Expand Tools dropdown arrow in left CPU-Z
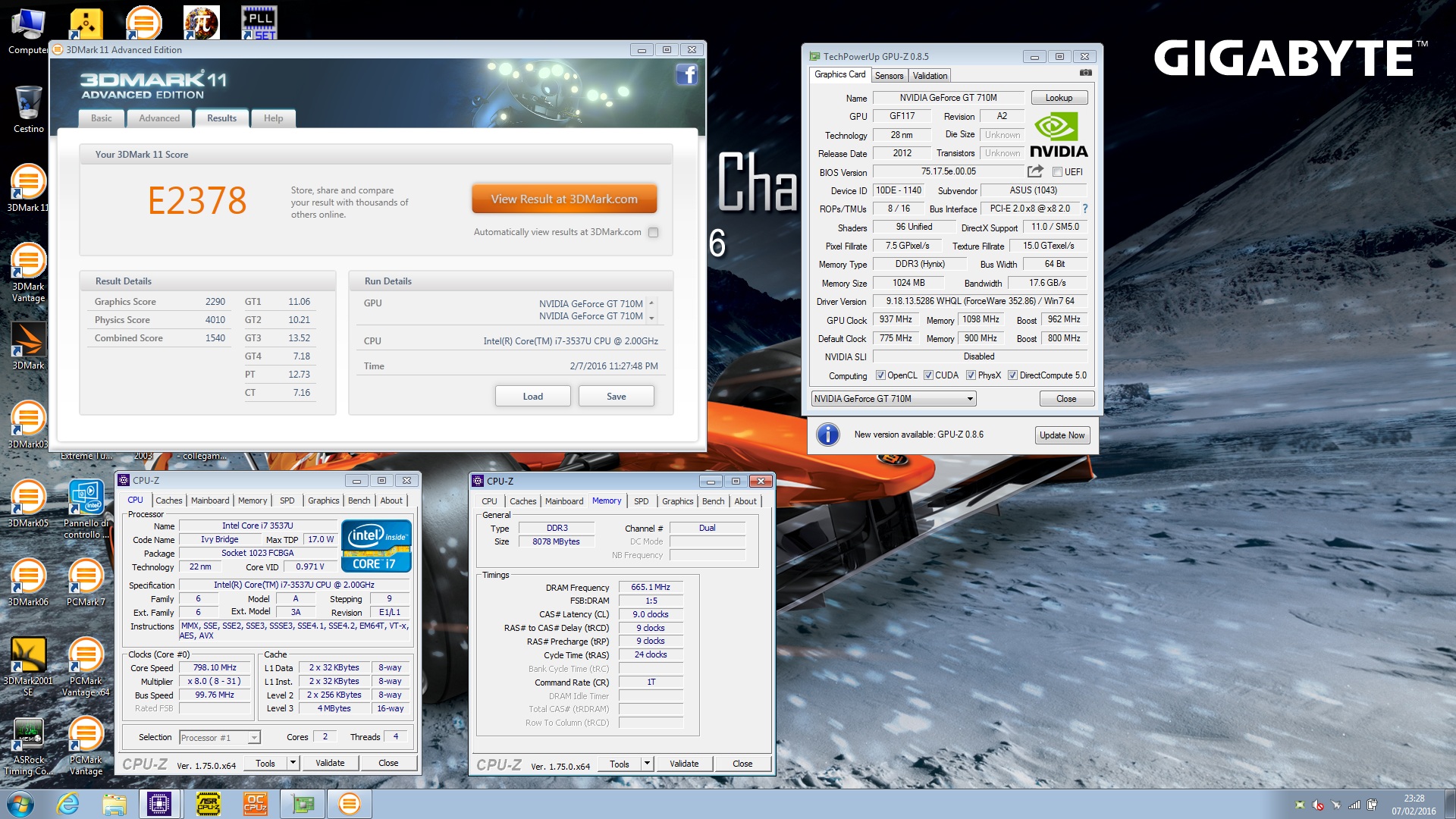This screenshot has width=1456, height=819. [293, 763]
